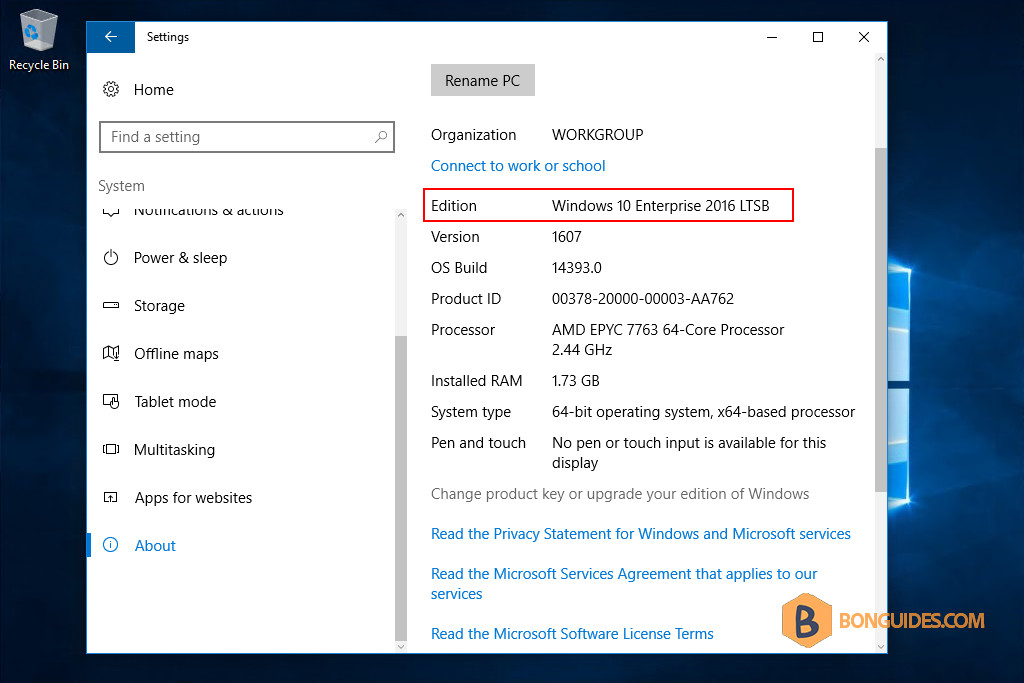Click the Rename PC button
Screen dimensions: 1024x683
coord(483,80)
